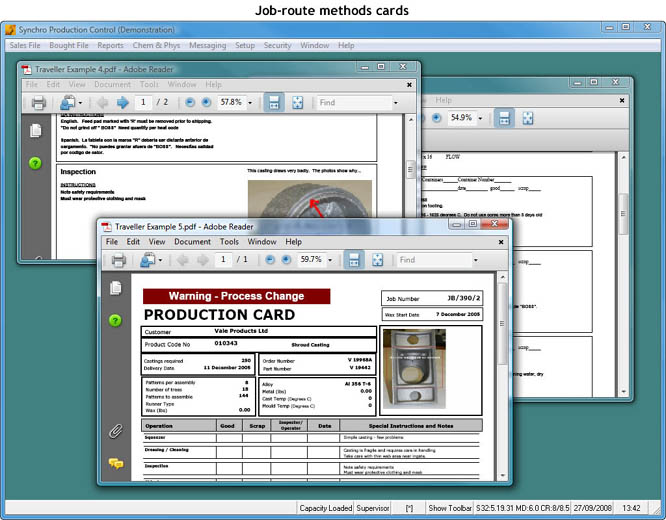Click the print icon in Traveller Example 5 window
666x520 pixels.
click(119, 260)
